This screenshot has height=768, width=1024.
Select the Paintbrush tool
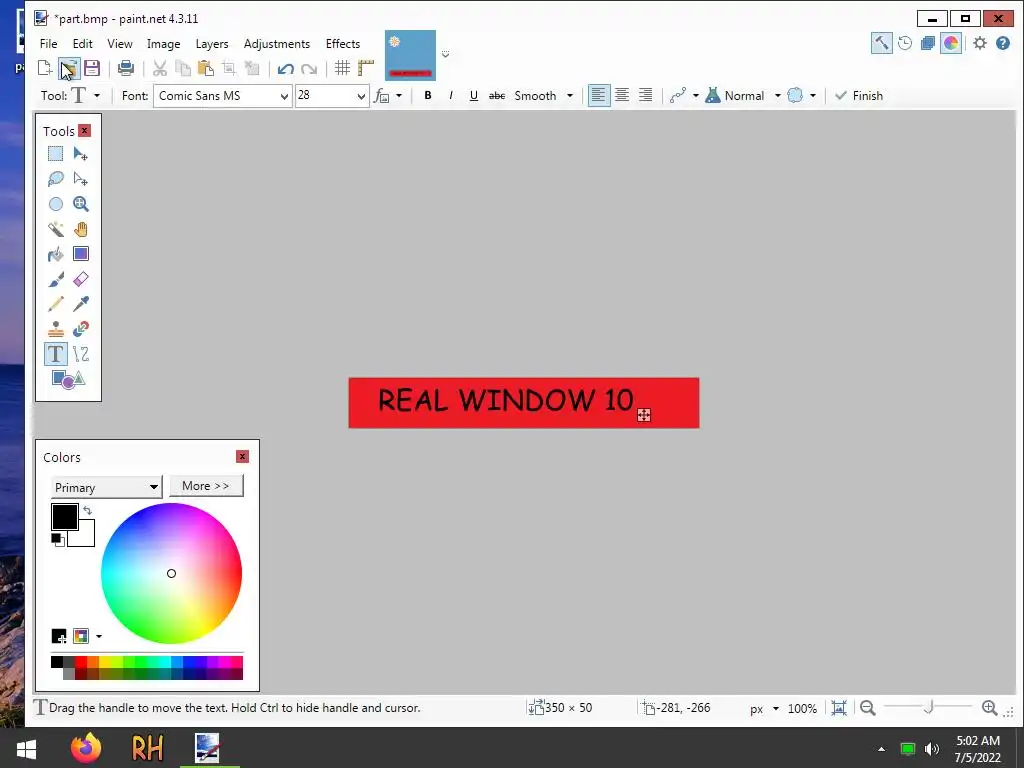[x=56, y=280]
